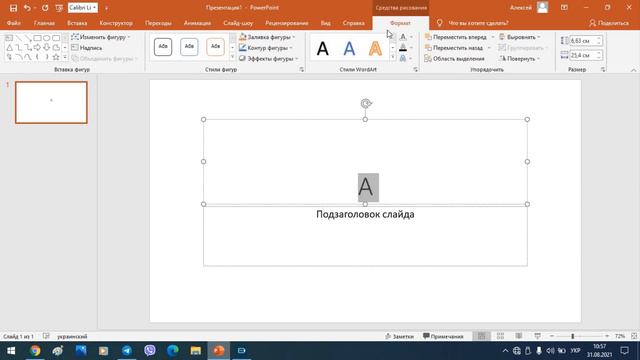Click the shape width field 25,4 см
Image resolution: width=640 pixels, height=360 pixels.
583,55
